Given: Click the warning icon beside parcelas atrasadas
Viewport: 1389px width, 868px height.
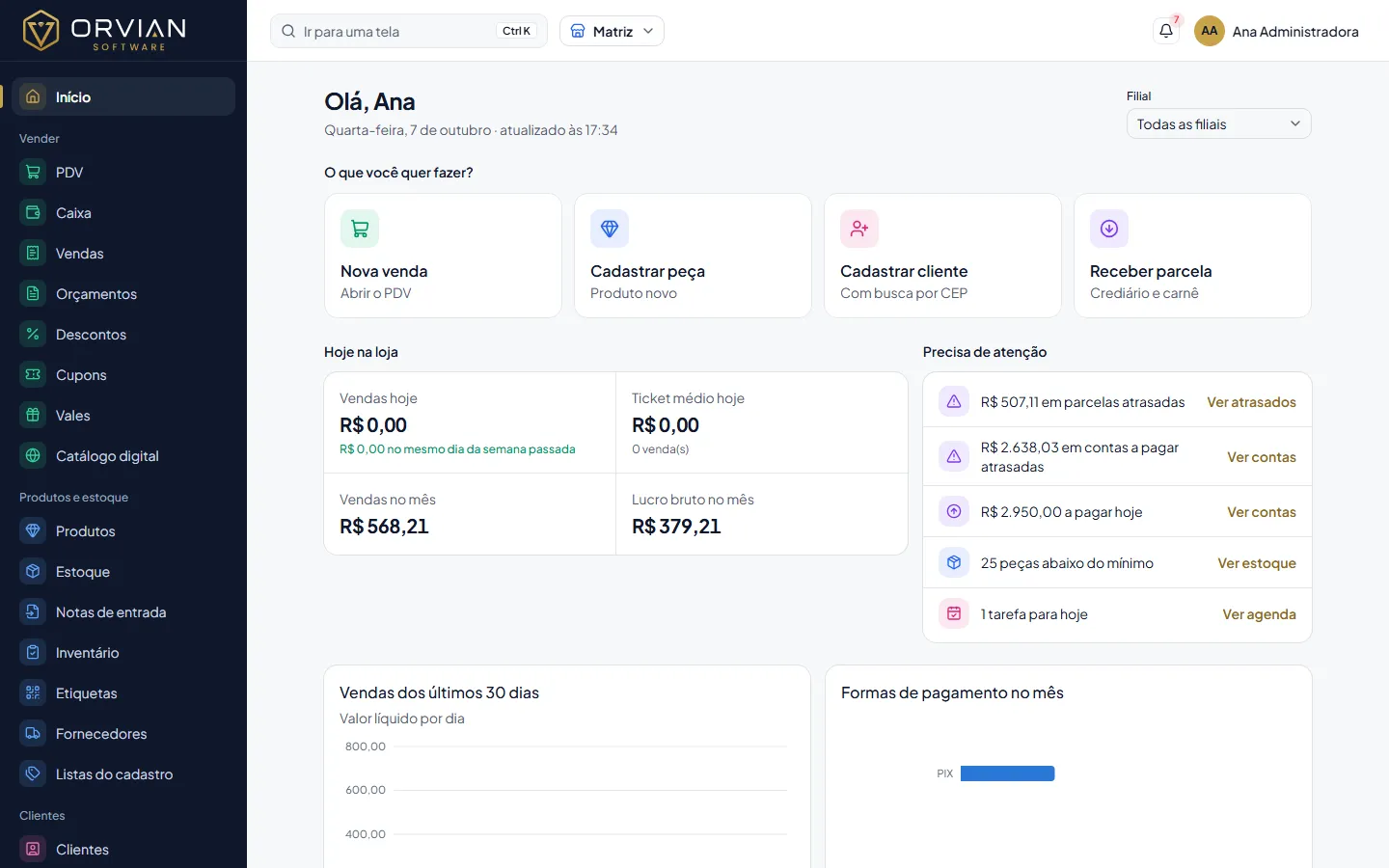Looking at the screenshot, I should [x=954, y=402].
